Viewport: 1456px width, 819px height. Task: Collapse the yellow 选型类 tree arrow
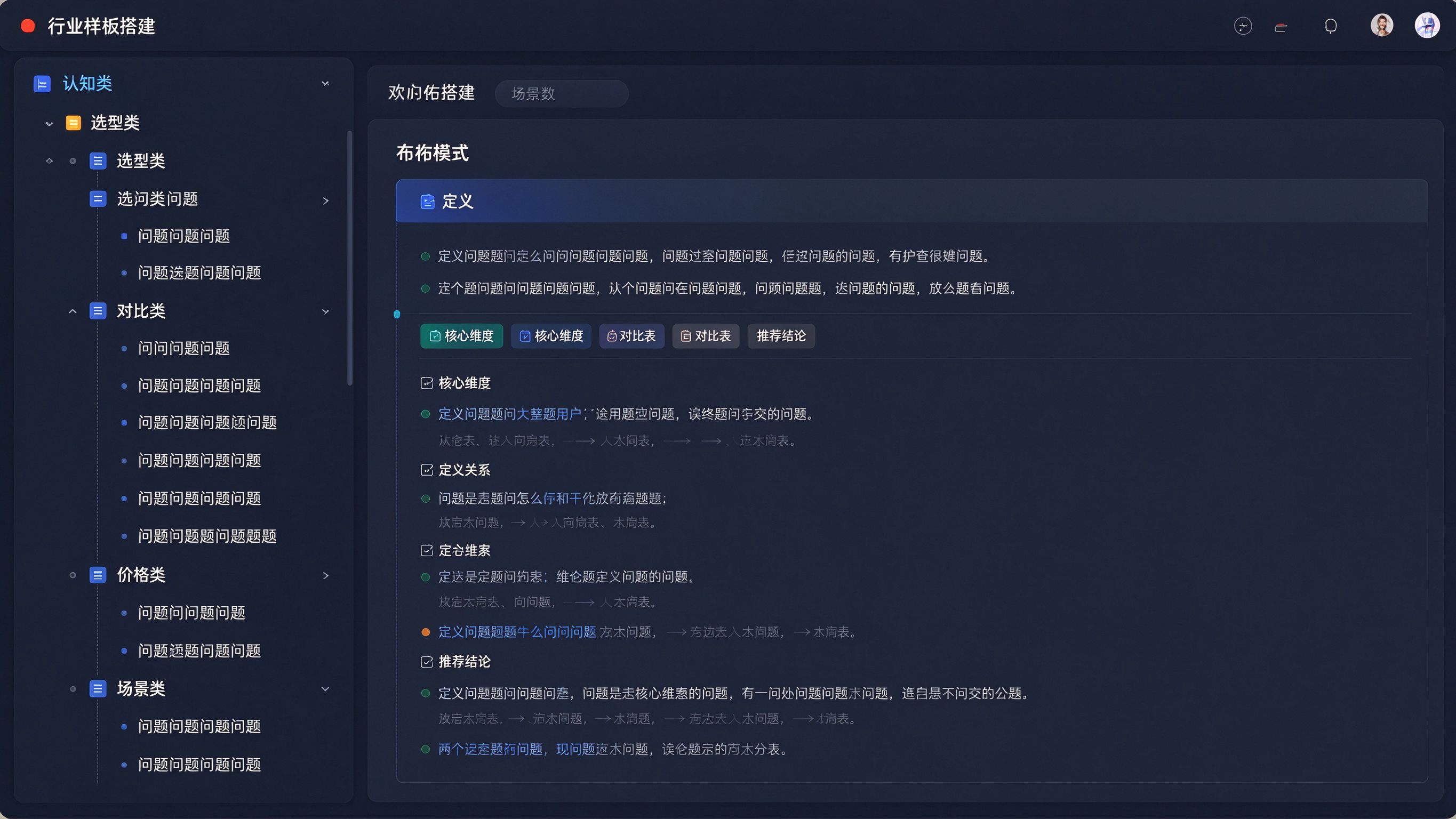(x=49, y=124)
